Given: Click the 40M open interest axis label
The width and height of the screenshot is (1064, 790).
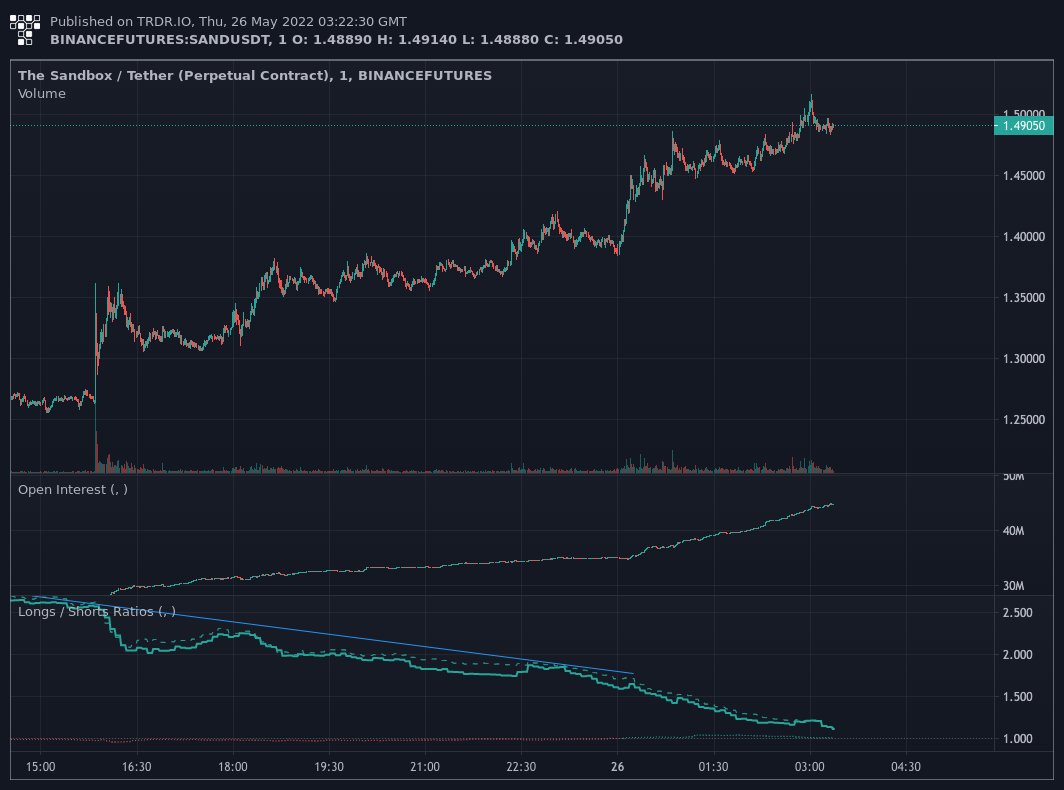Looking at the screenshot, I should coord(1013,531).
